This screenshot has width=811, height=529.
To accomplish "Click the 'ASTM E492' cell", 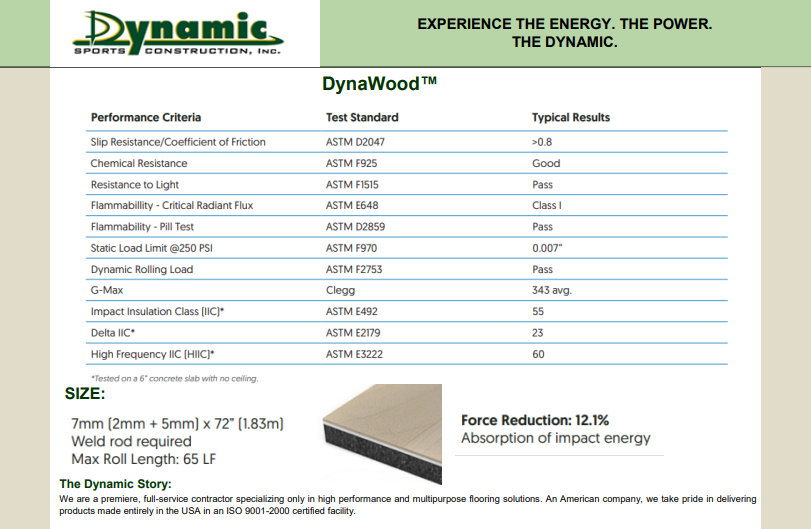I will (x=352, y=311).
